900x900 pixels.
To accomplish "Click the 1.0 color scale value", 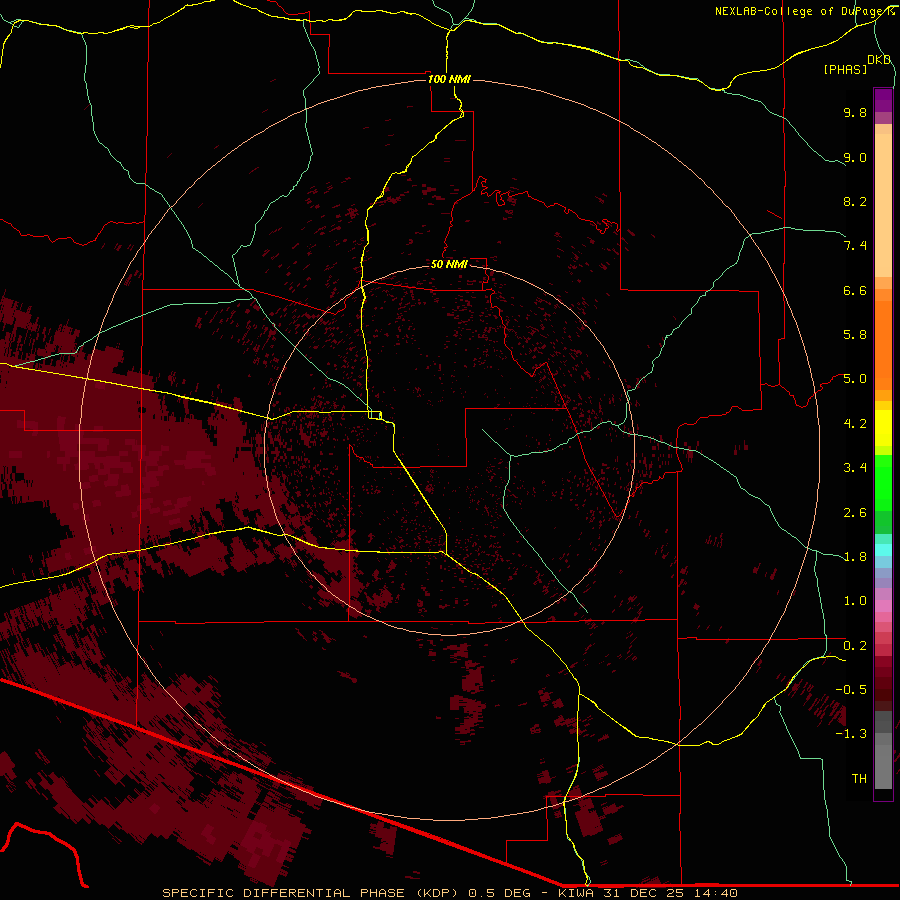I will click(x=855, y=601).
